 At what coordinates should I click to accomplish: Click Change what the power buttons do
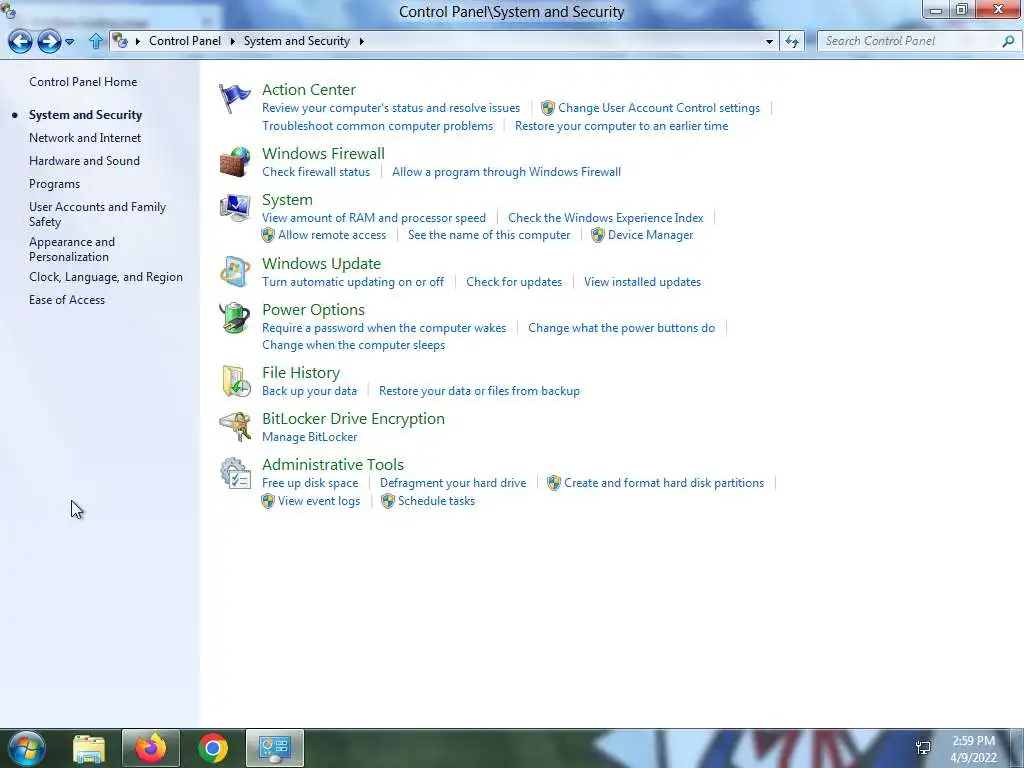pyautogui.click(x=622, y=328)
